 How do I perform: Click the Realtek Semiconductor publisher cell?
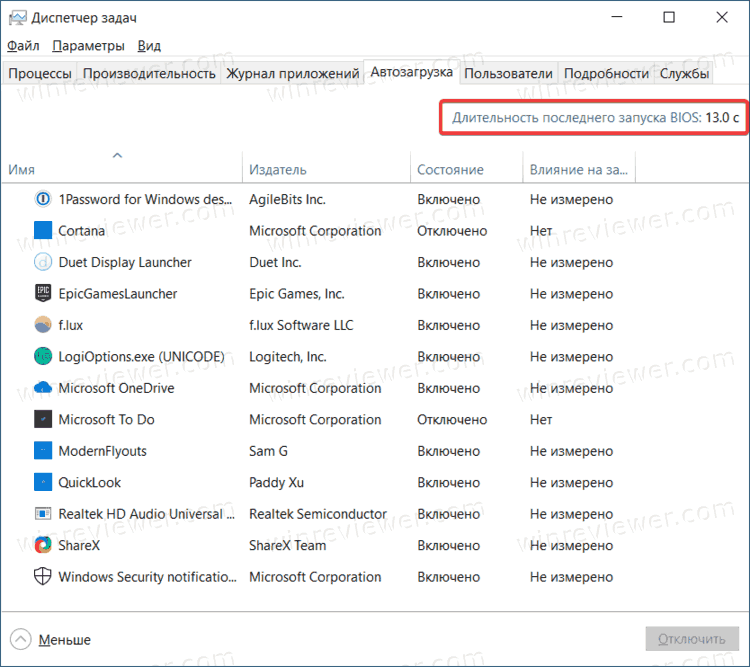(318, 514)
